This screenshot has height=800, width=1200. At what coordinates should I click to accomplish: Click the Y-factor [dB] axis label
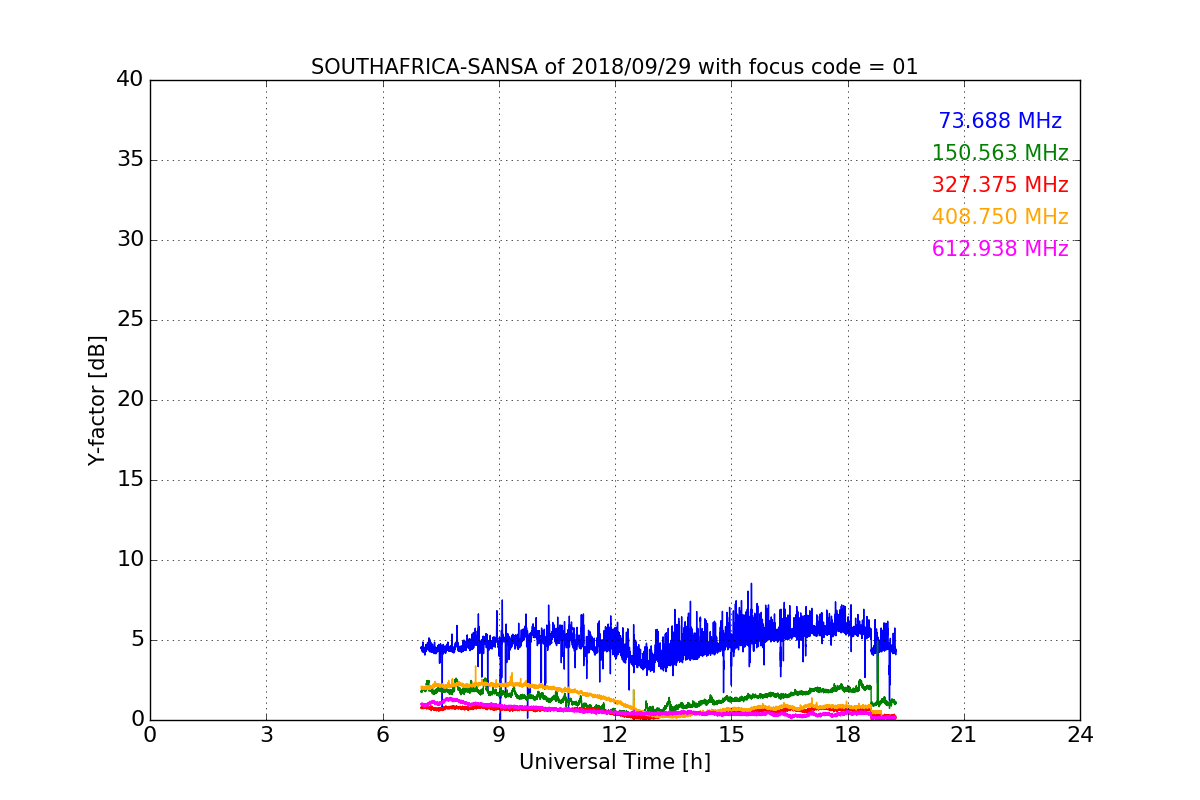(97, 400)
